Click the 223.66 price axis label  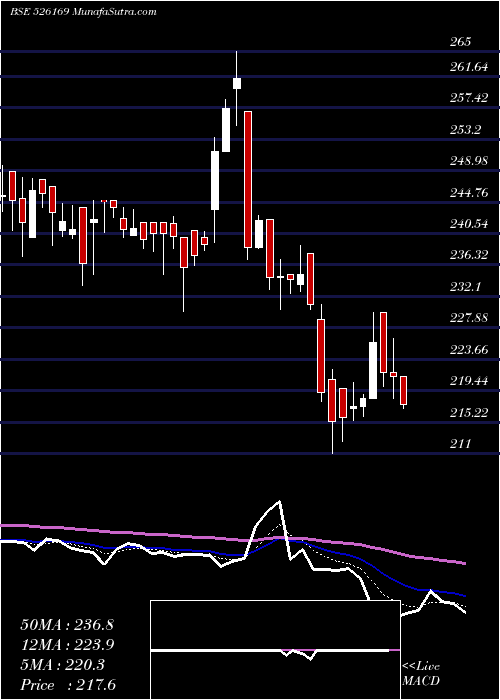(x=469, y=350)
